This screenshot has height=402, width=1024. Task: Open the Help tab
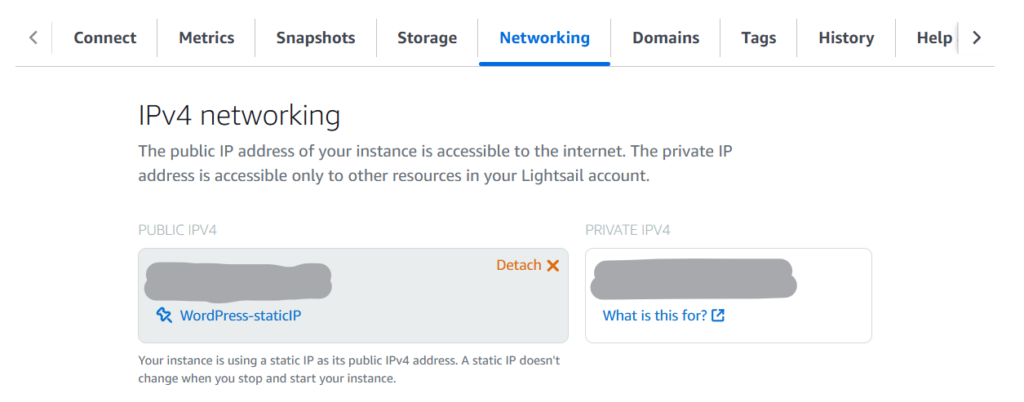click(934, 38)
